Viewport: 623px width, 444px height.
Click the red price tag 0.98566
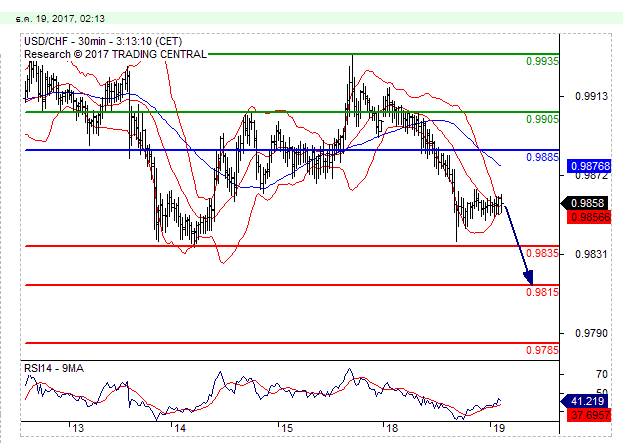tap(589, 217)
